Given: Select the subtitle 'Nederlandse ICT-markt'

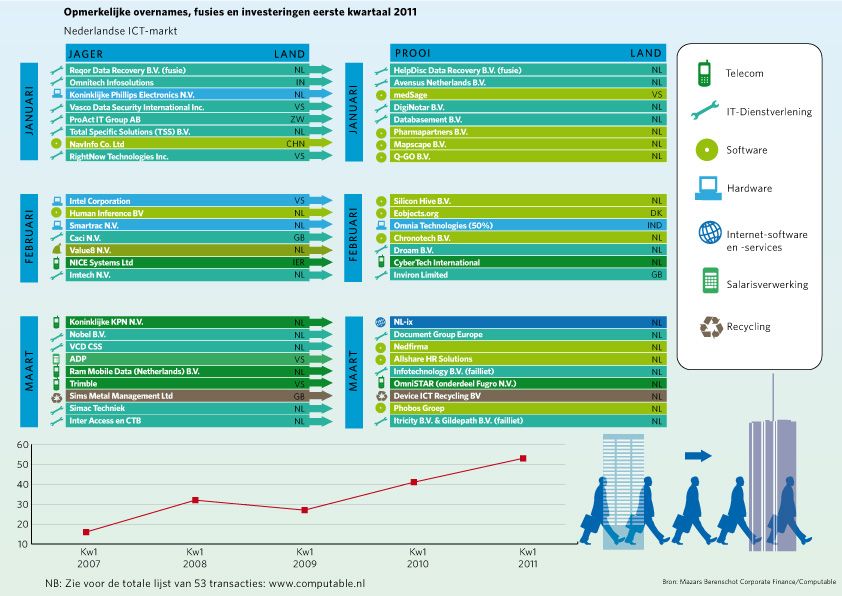Looking at the screenshot, I should click(120, 31).
